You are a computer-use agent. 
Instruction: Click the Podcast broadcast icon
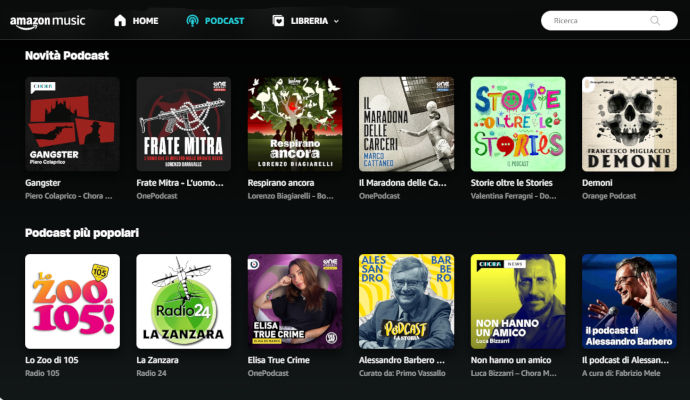tap(192, 21)
